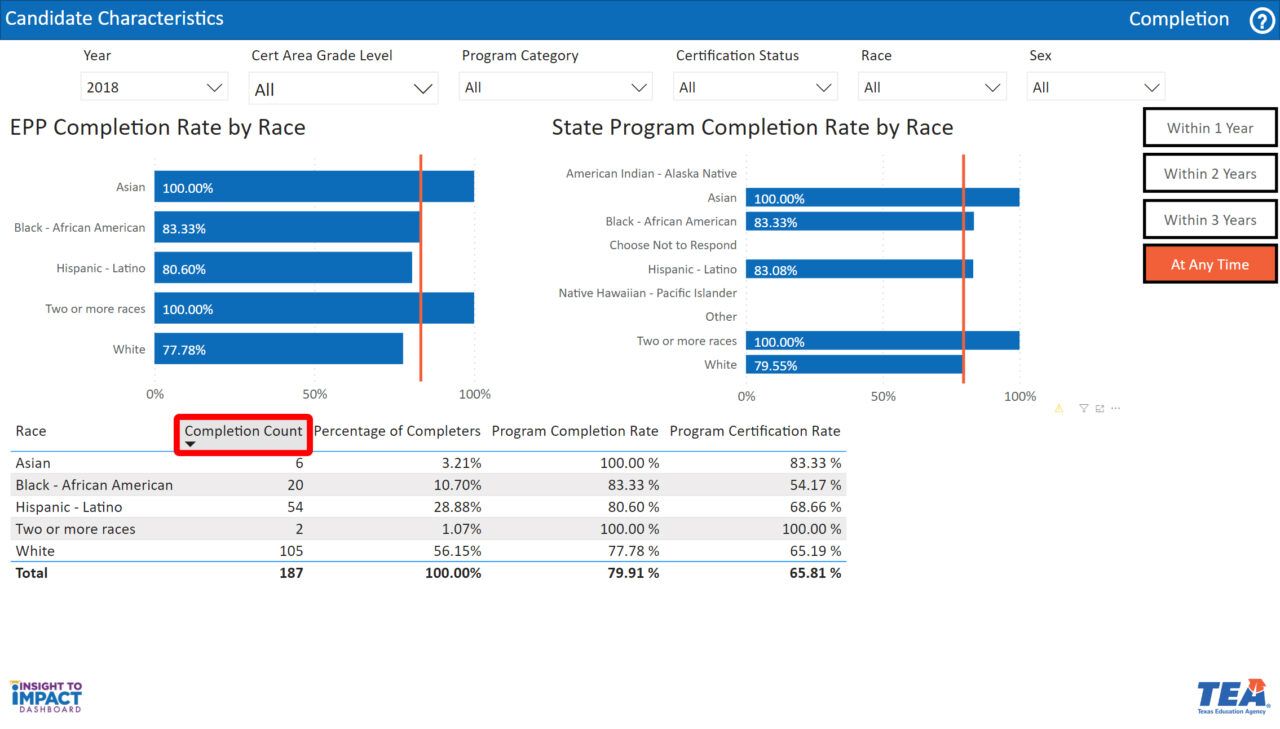Select the Within 1 Year option

tap(1209, 128)
